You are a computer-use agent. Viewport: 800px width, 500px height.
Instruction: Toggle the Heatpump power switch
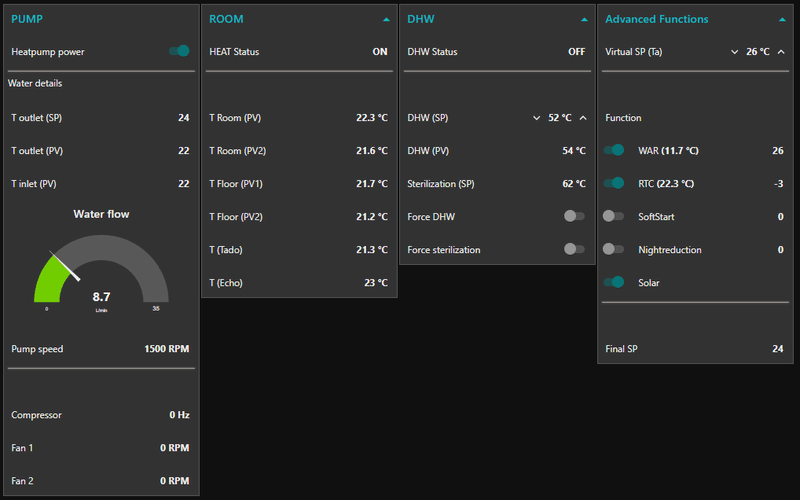click(179, 51)
